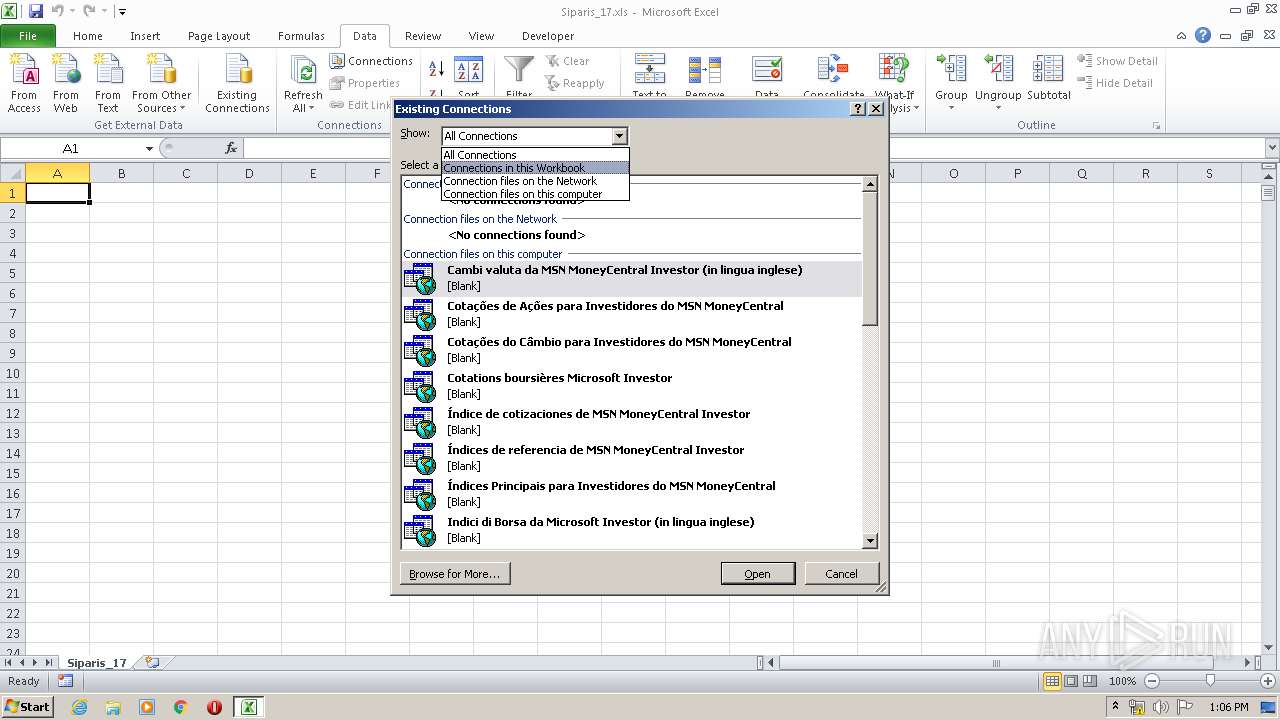Click zoom in plus button

coord(1267,681)
